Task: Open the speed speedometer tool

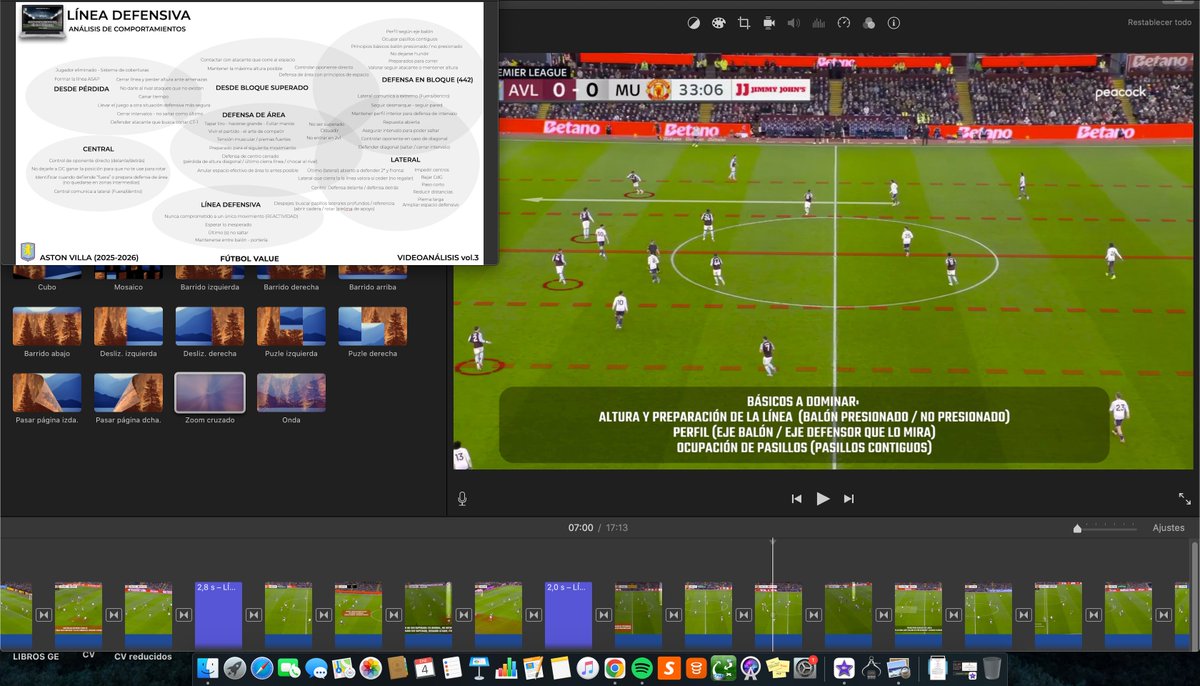Action: (843, 23)
